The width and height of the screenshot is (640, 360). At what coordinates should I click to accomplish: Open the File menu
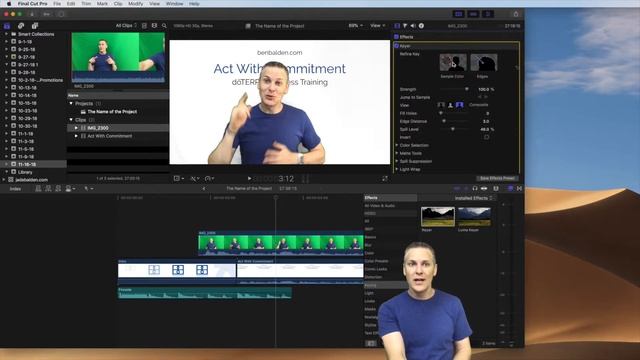57,3
